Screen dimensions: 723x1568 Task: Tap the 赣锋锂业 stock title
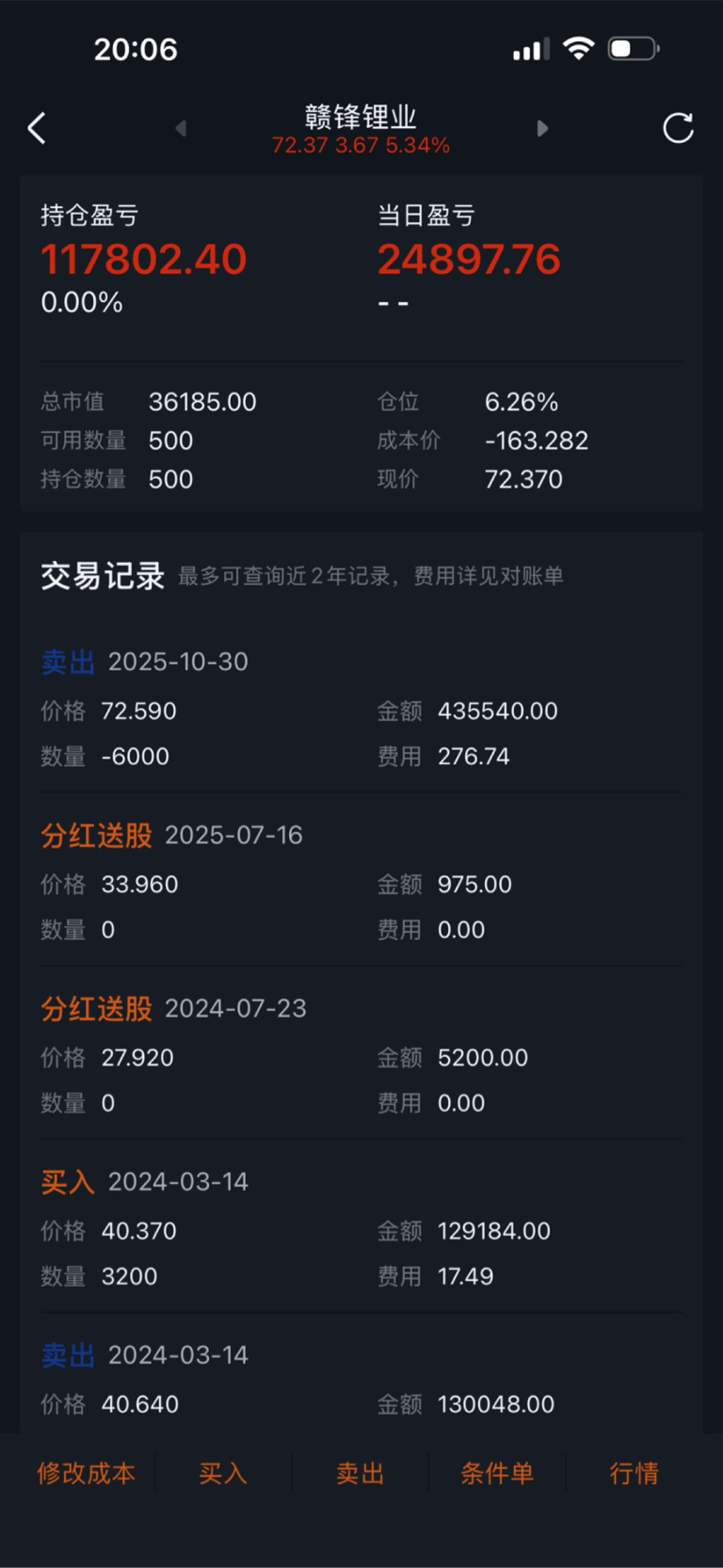click(361, 118)
